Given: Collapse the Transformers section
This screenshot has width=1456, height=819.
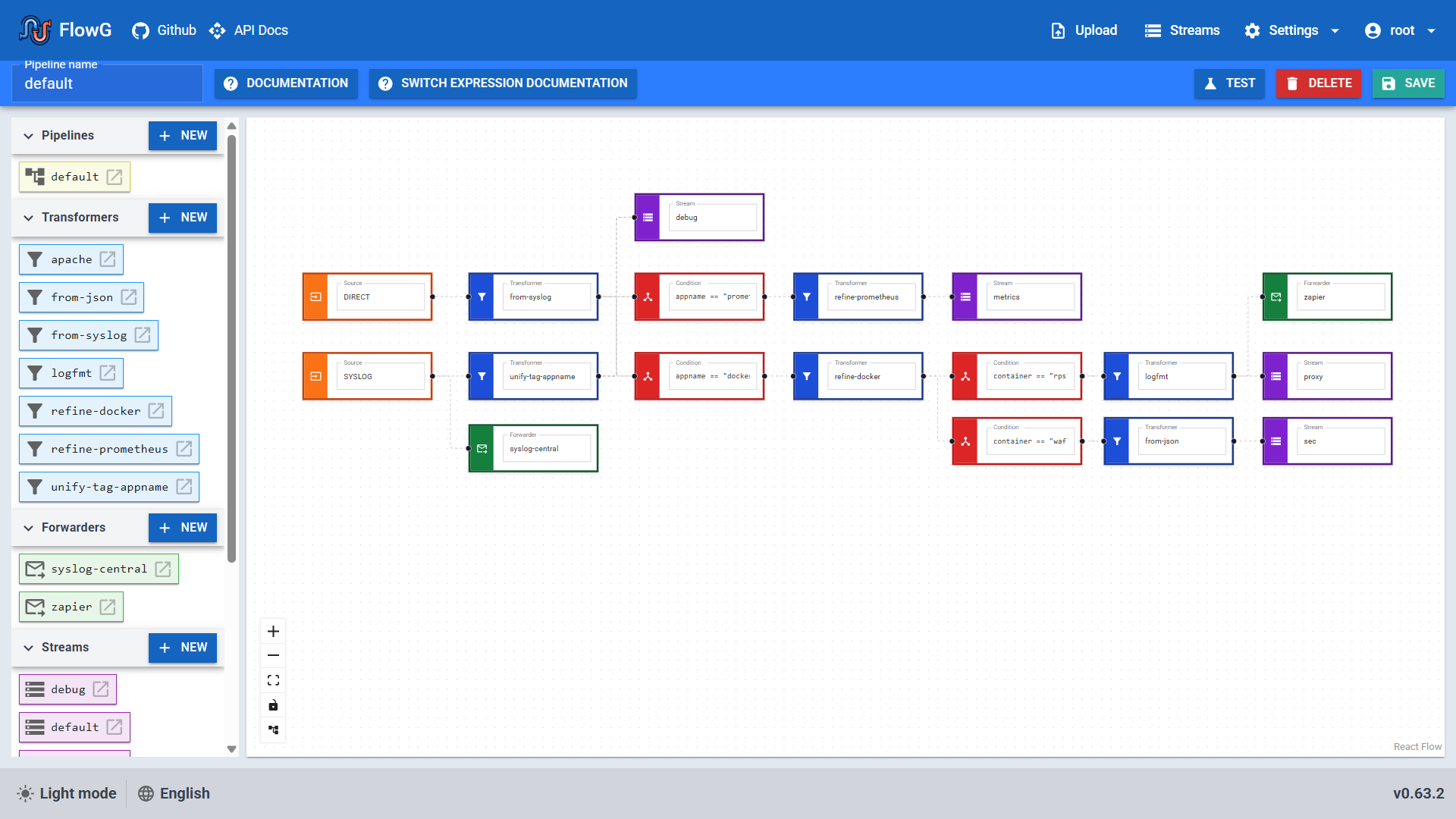Looking at the screenshot, I should click(29, 218).
